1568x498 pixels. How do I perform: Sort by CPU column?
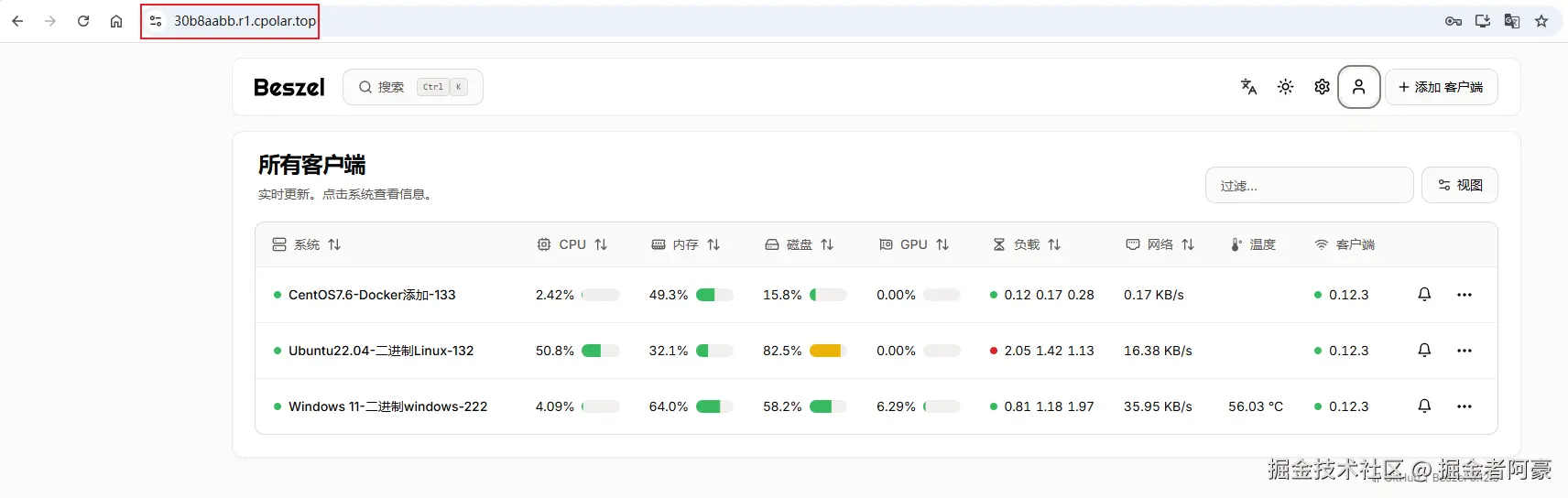[x=572, y=244]
